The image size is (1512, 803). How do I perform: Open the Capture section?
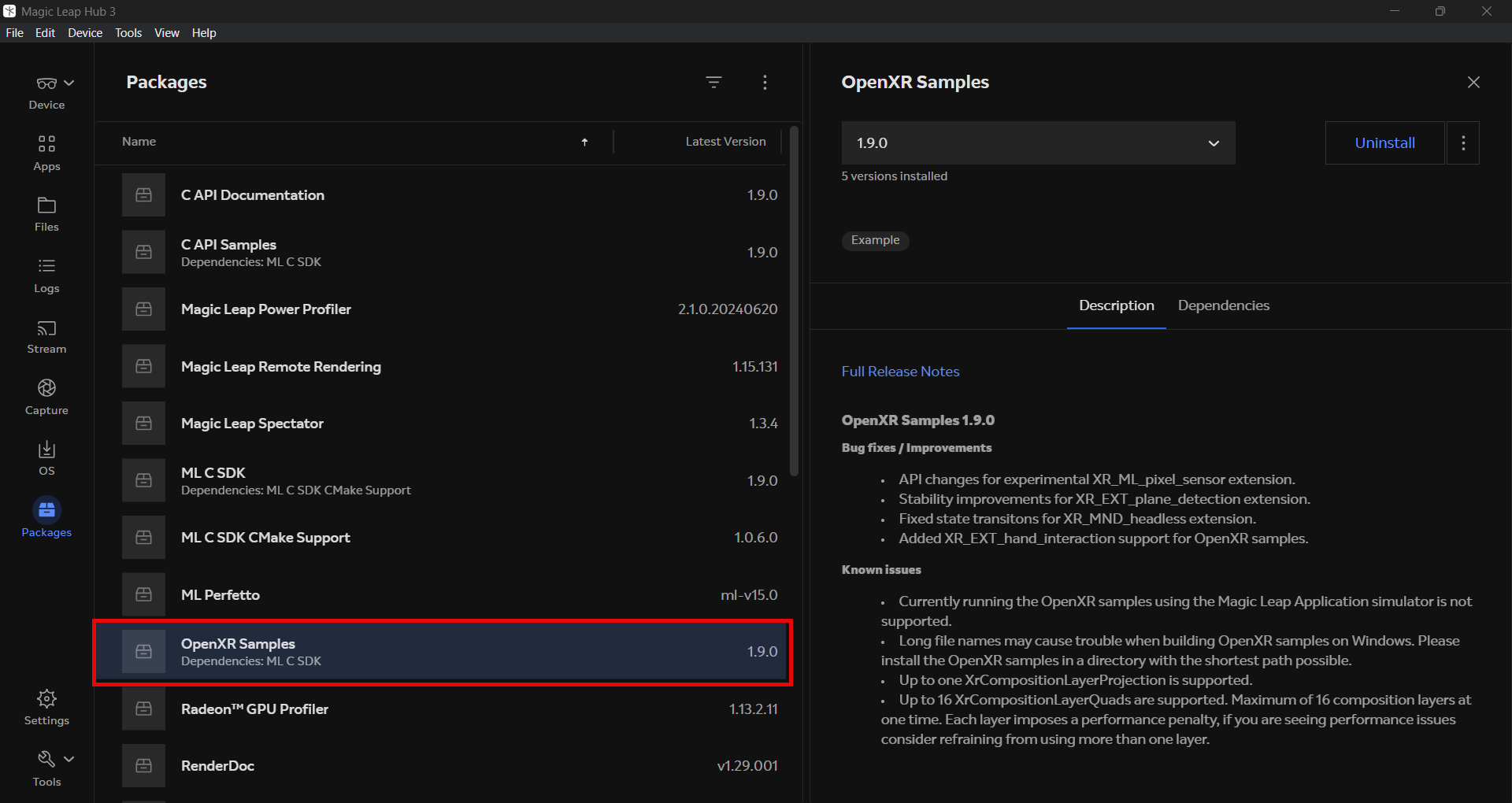(x=46, y=397)
